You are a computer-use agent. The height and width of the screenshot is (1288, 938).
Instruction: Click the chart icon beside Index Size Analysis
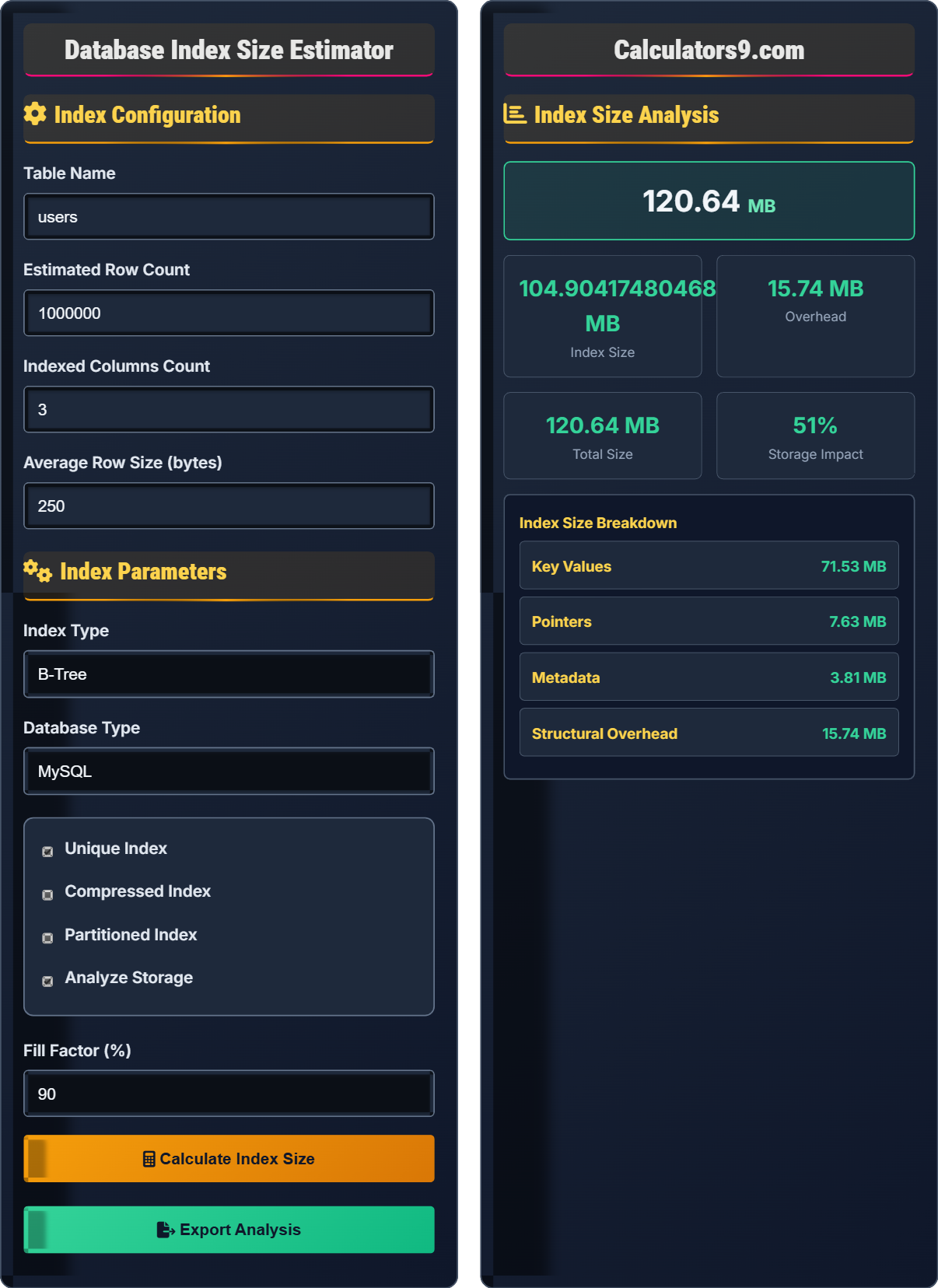pos(515,114)
